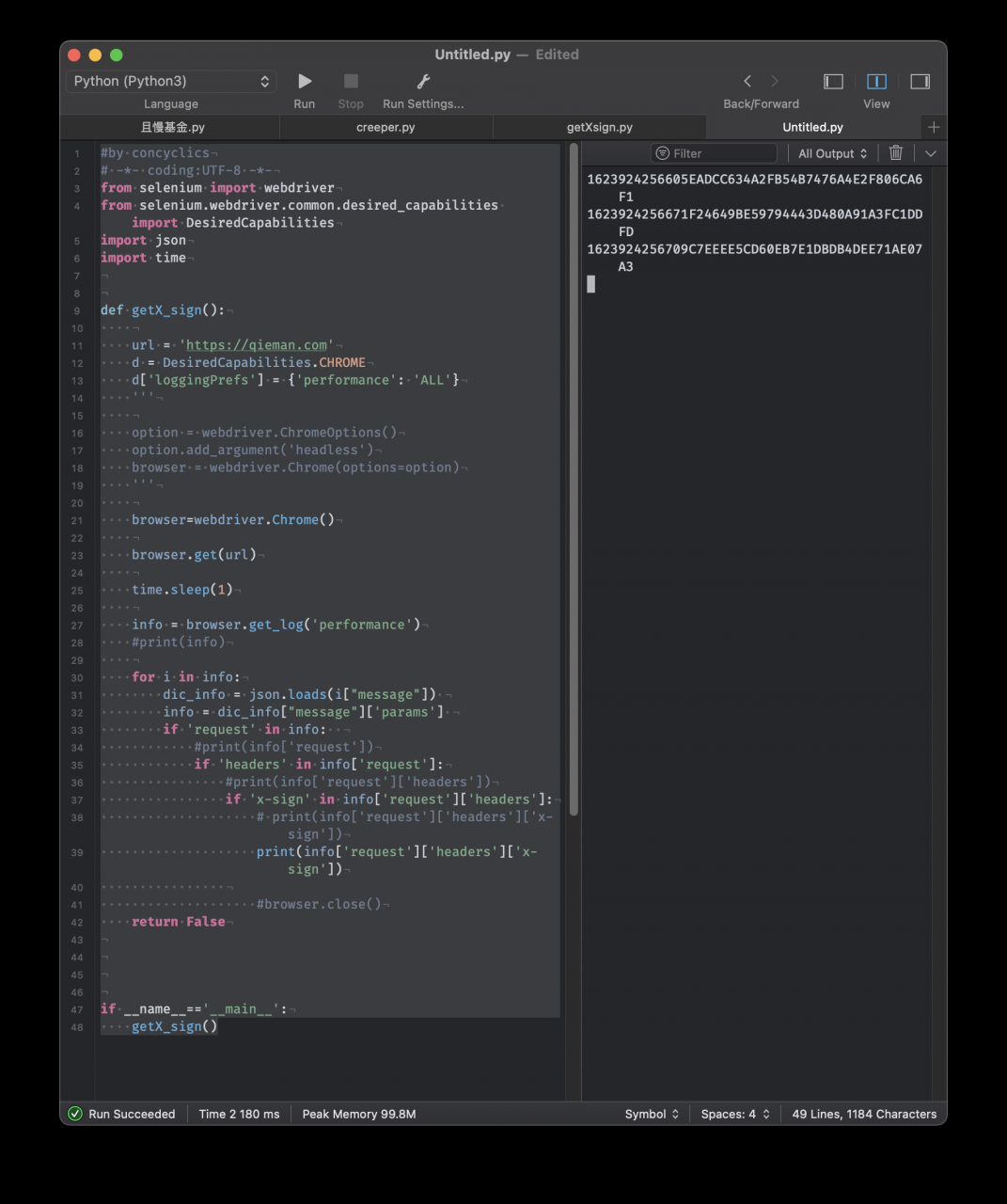Open Run Settings wrench icon

[423, 82]
